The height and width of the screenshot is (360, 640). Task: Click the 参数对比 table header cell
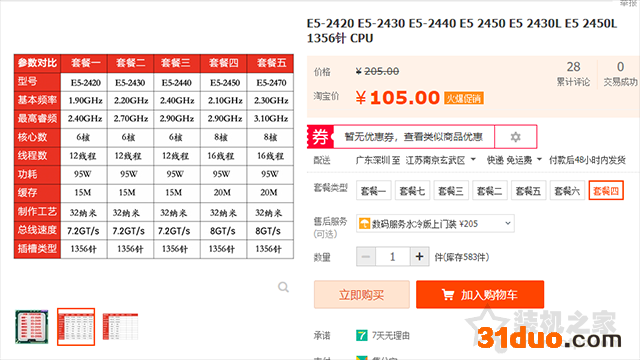37,63
